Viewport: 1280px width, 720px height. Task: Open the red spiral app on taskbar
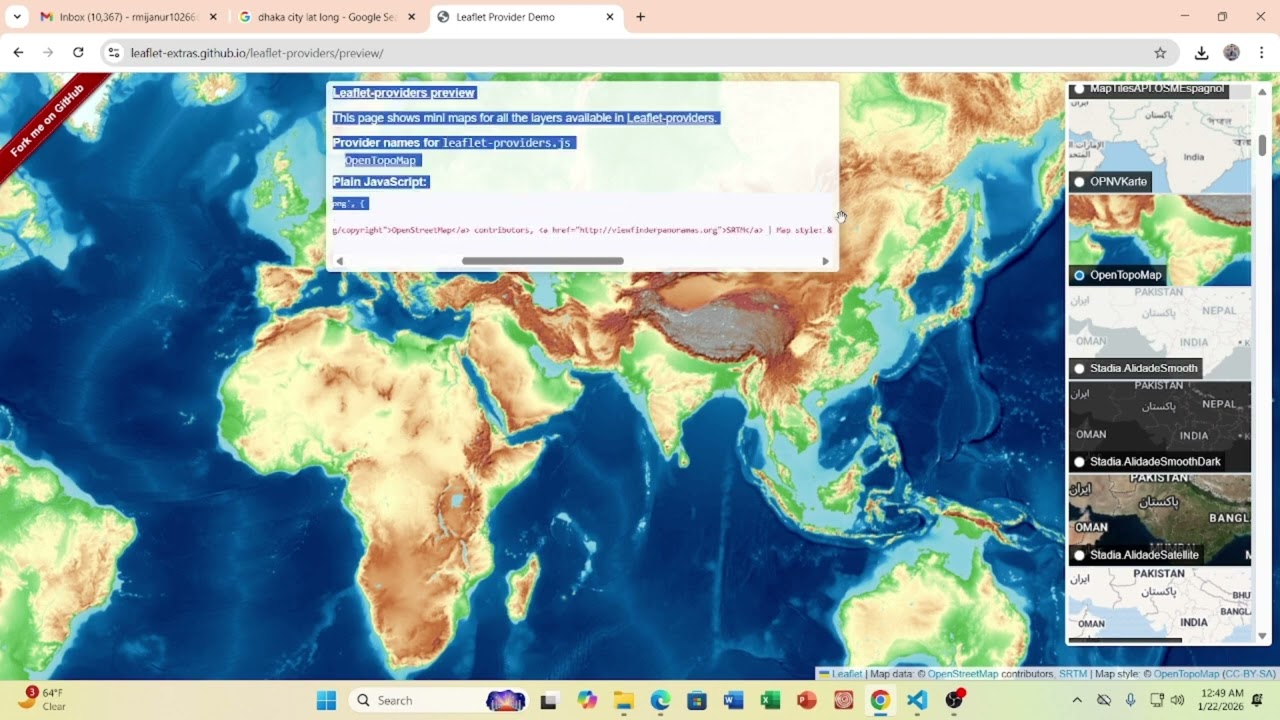click(843, 700)
